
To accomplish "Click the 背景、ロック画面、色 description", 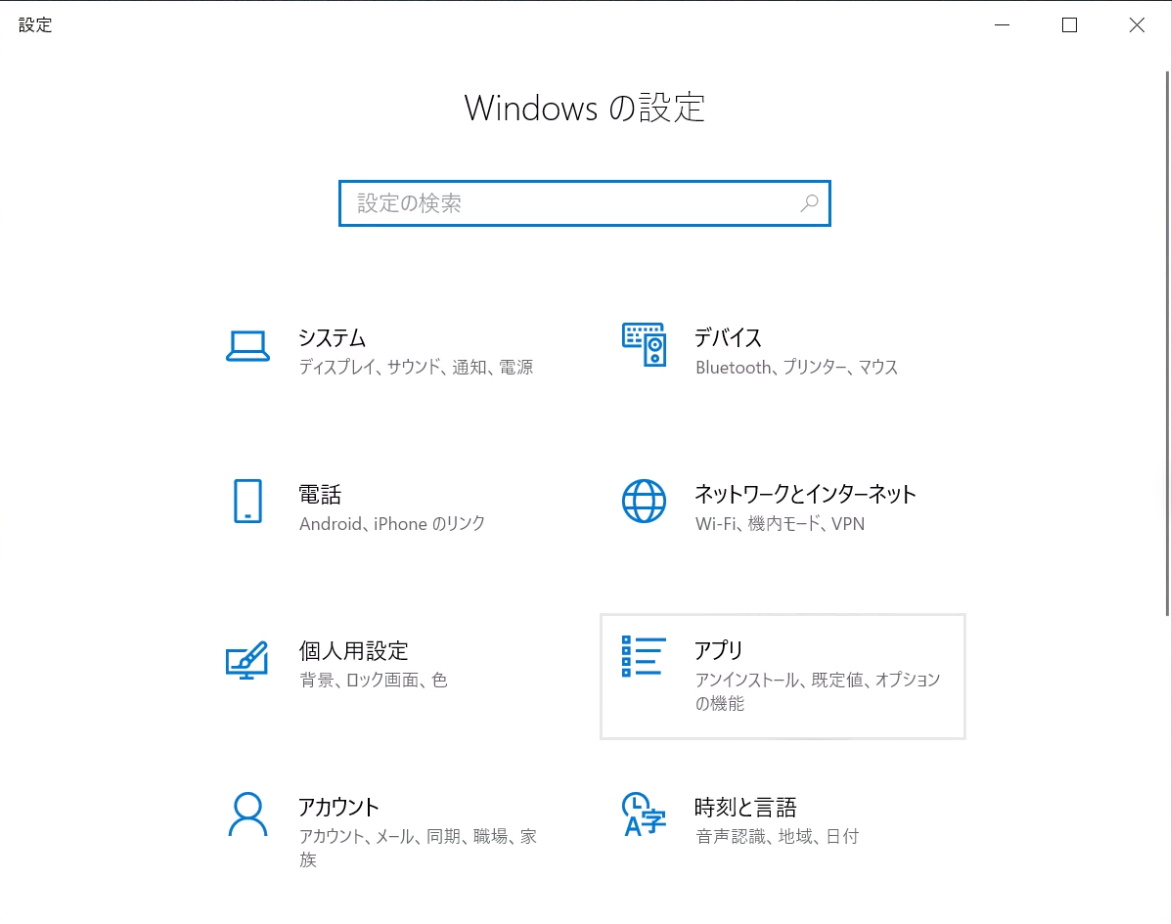I will click(x=373, y=680).
